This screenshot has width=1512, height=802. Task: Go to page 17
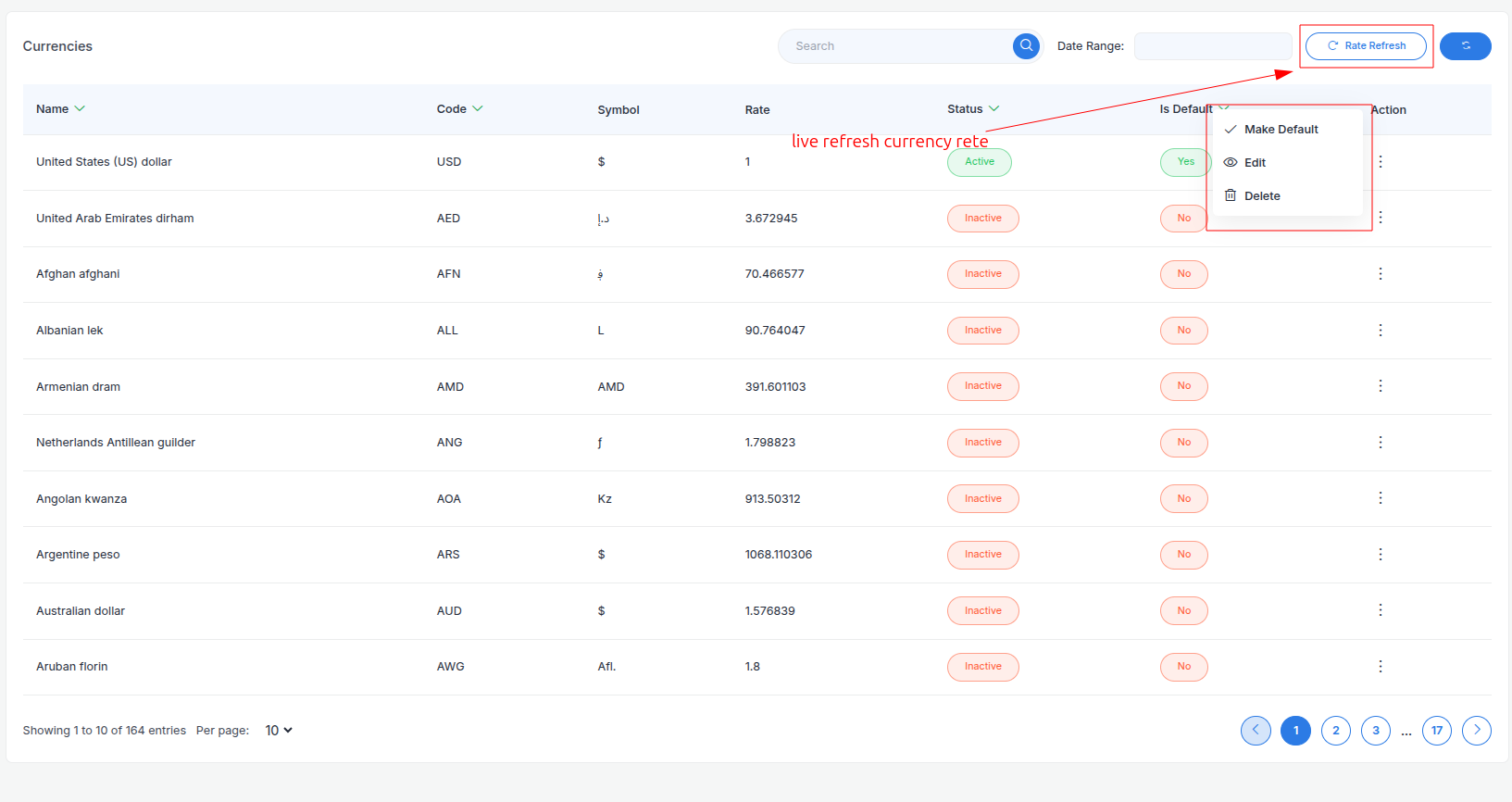coord(1437,731)
